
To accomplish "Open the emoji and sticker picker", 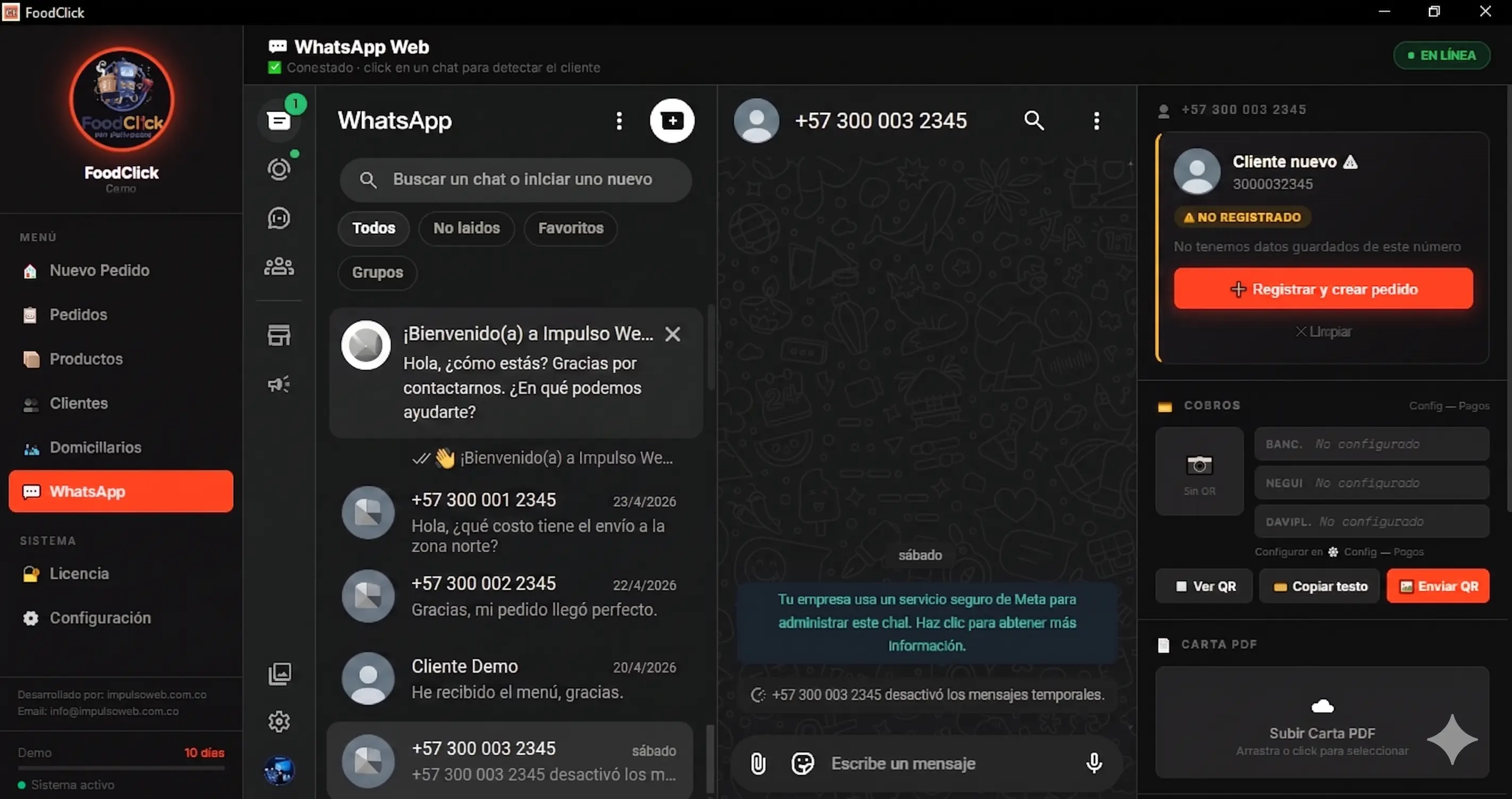I will (x=802, y=763).
